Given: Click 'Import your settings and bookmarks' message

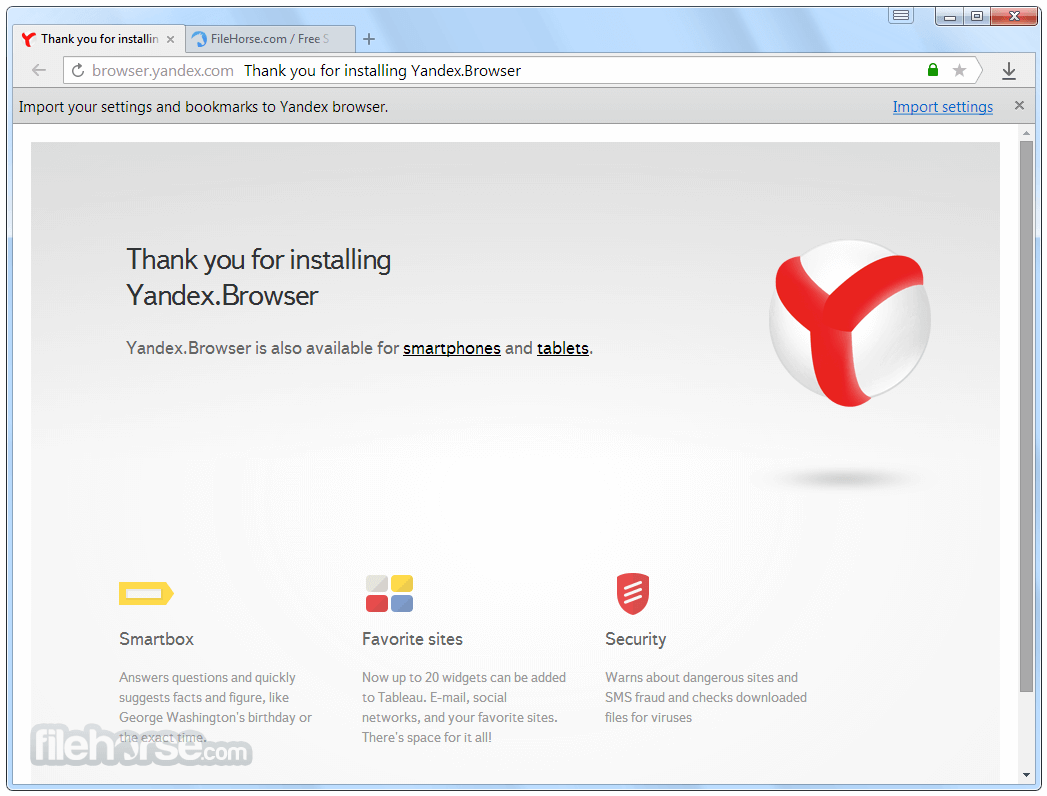Looking at the screenshot, I should [203, 107].
